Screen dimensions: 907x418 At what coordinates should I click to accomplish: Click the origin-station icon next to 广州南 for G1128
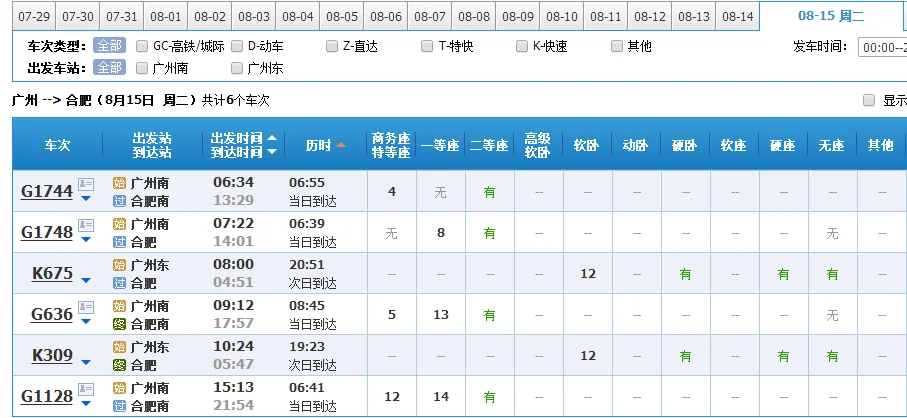point(119,388)
